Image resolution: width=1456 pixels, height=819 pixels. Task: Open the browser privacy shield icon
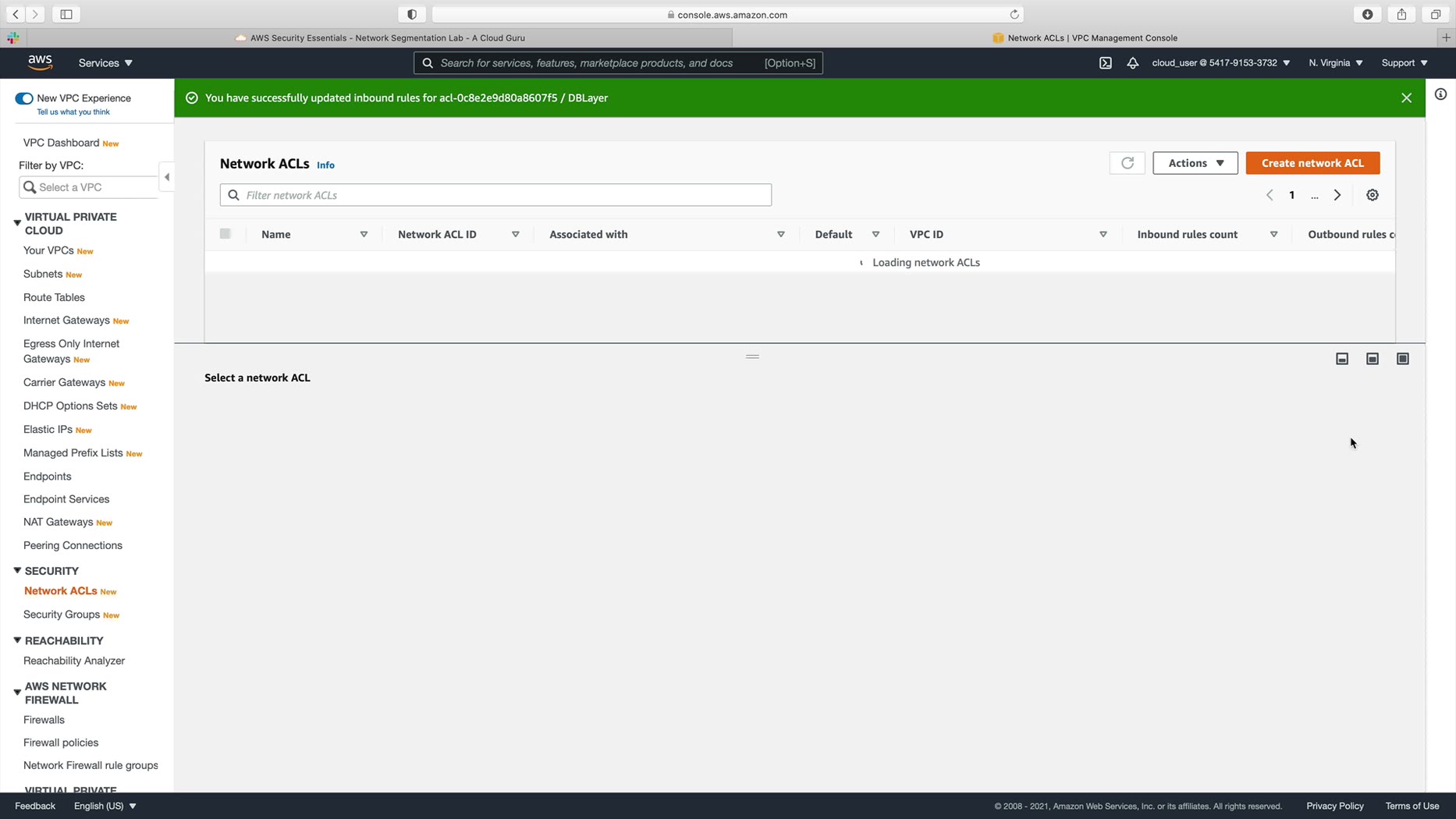411,14
